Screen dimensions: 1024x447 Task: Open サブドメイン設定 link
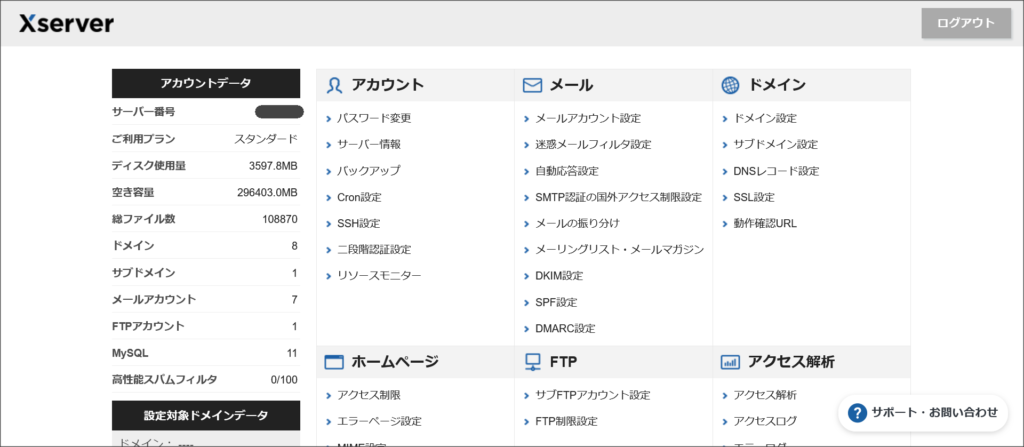point(775,144)
